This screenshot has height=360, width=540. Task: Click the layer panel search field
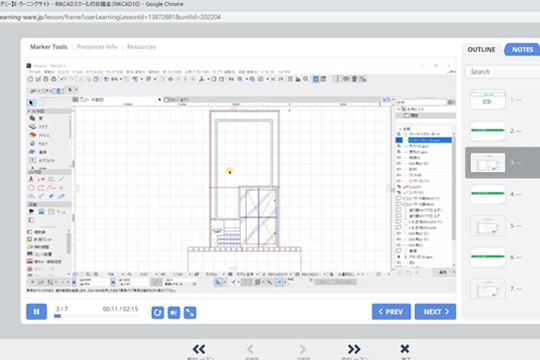tap(421, 102)
